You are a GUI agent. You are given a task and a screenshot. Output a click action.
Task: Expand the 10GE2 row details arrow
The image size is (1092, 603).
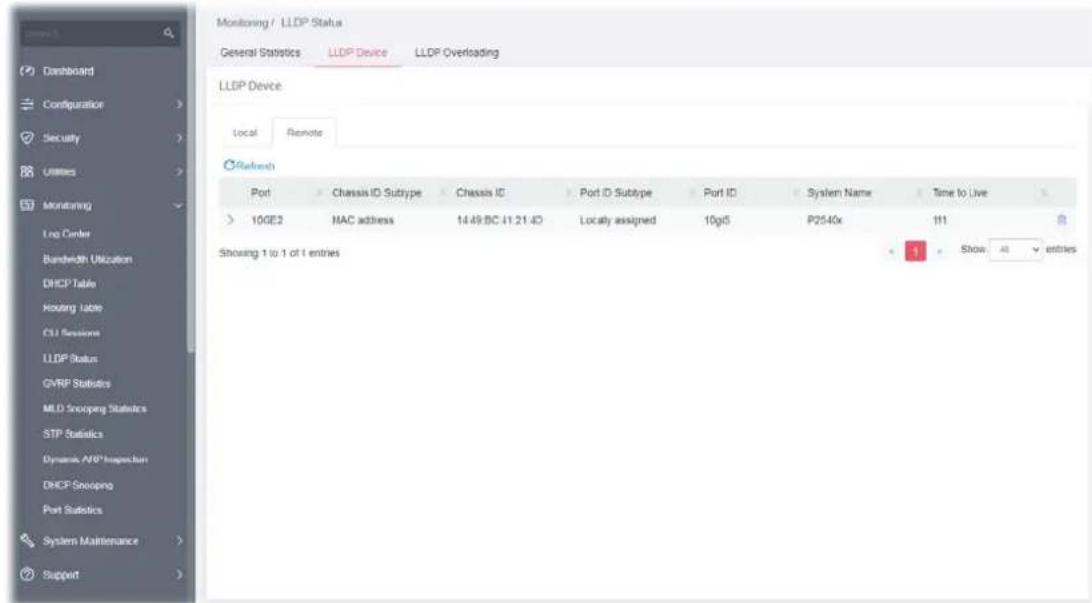(231, 220)
